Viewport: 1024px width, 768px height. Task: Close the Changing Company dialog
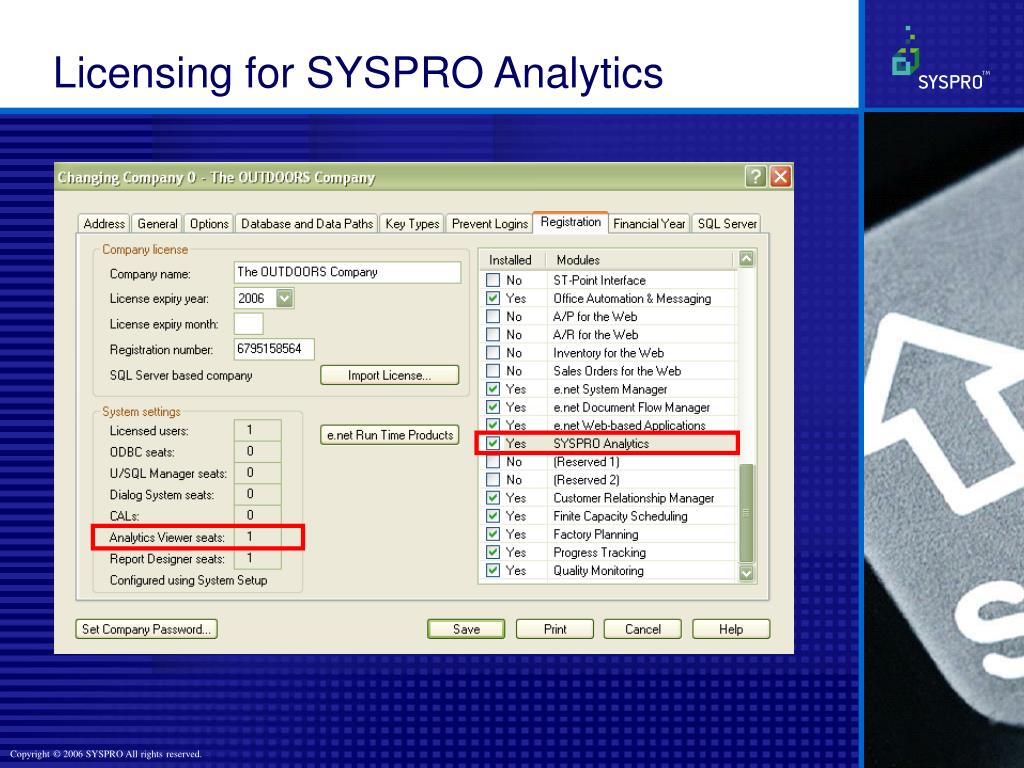780,176
